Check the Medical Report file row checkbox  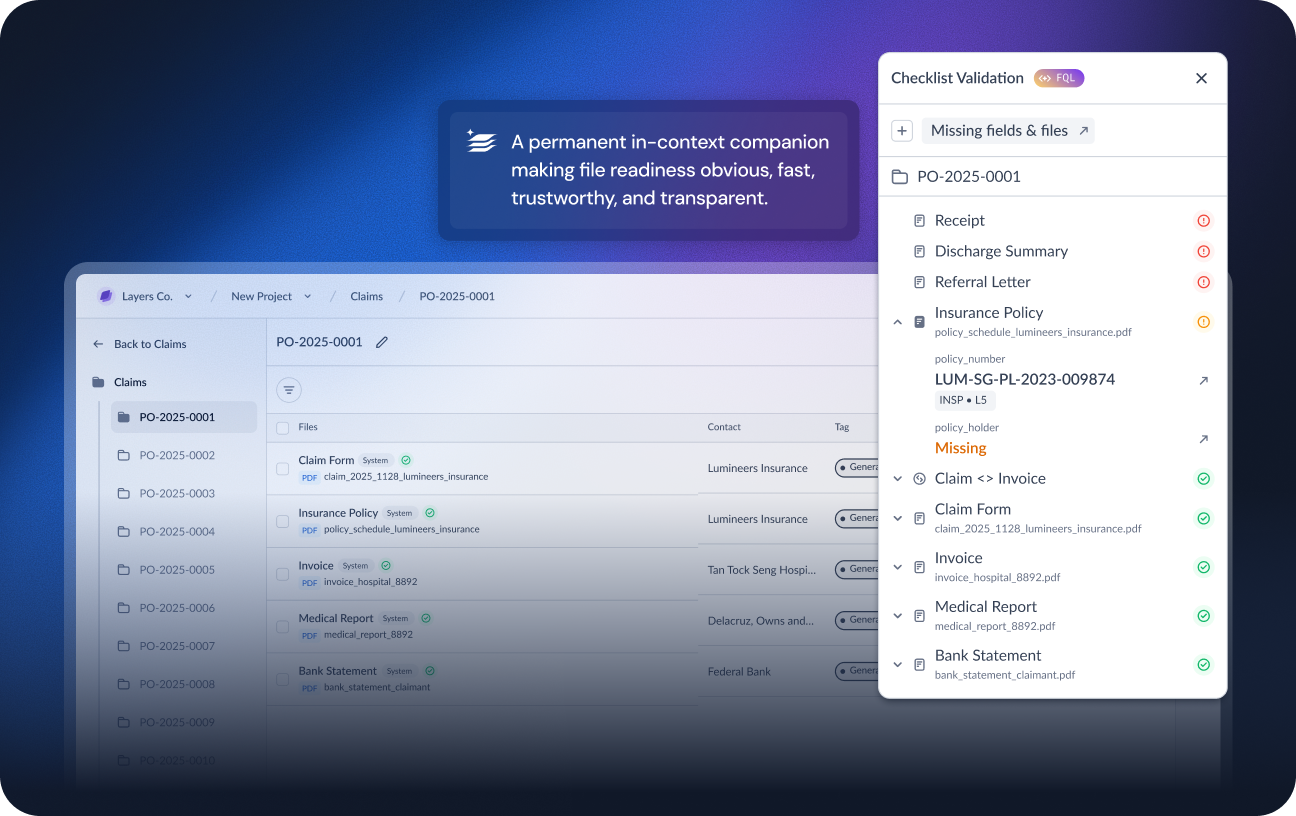283,627
